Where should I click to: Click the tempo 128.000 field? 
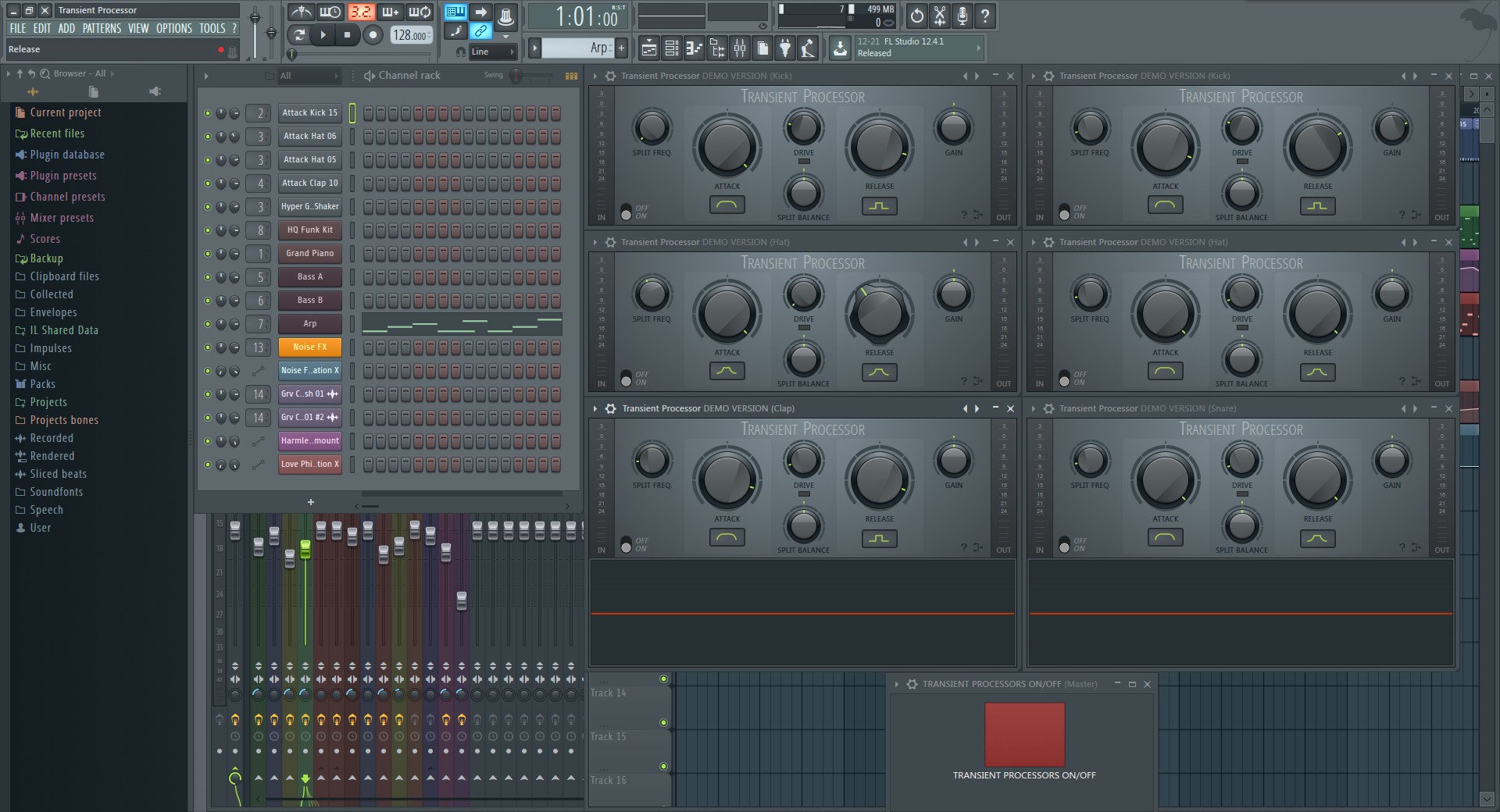click(411, 35)
